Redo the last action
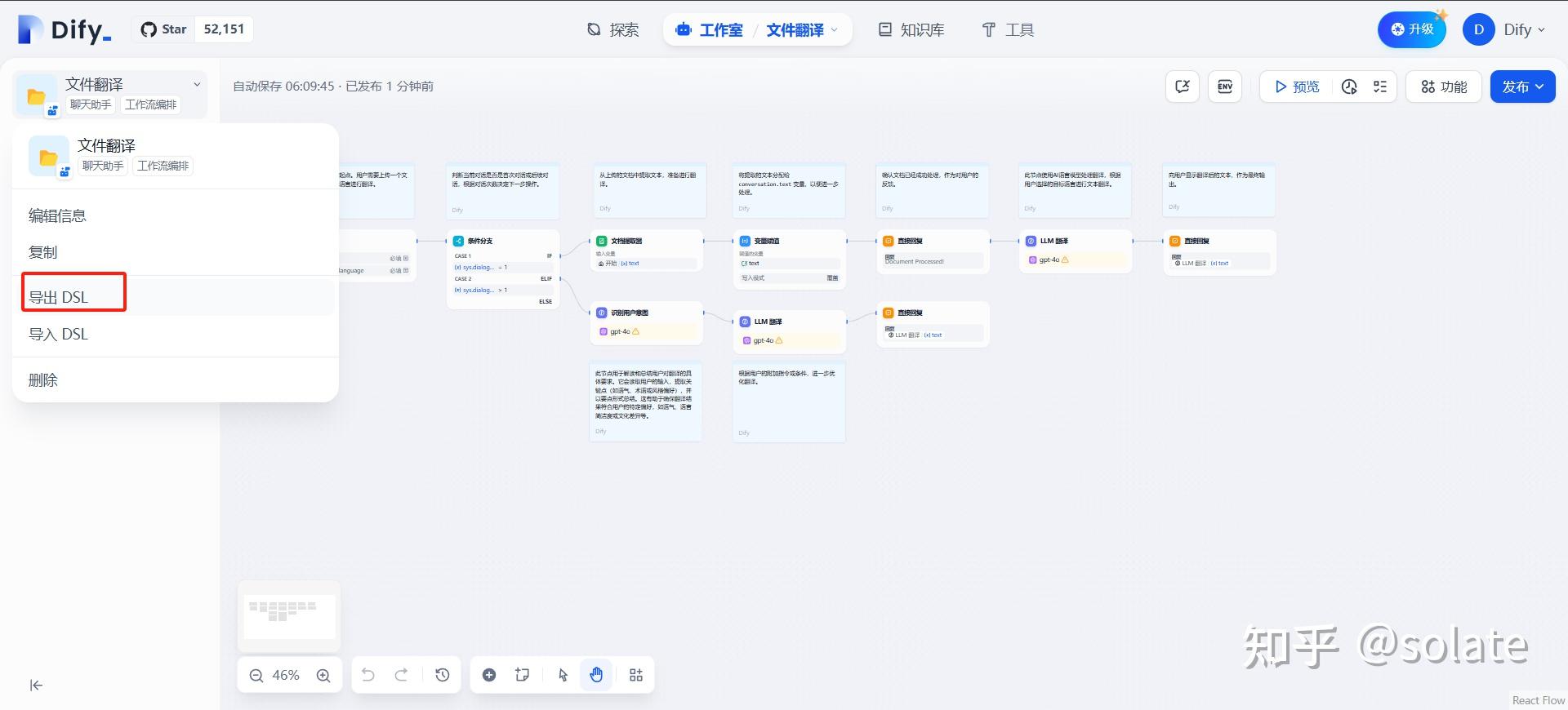Viewport: 1568px width, 710px height. tap(401, 675)
